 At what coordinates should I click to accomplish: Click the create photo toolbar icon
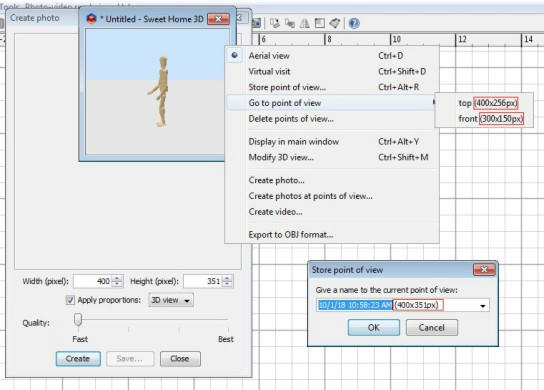(x=275, y=23)
